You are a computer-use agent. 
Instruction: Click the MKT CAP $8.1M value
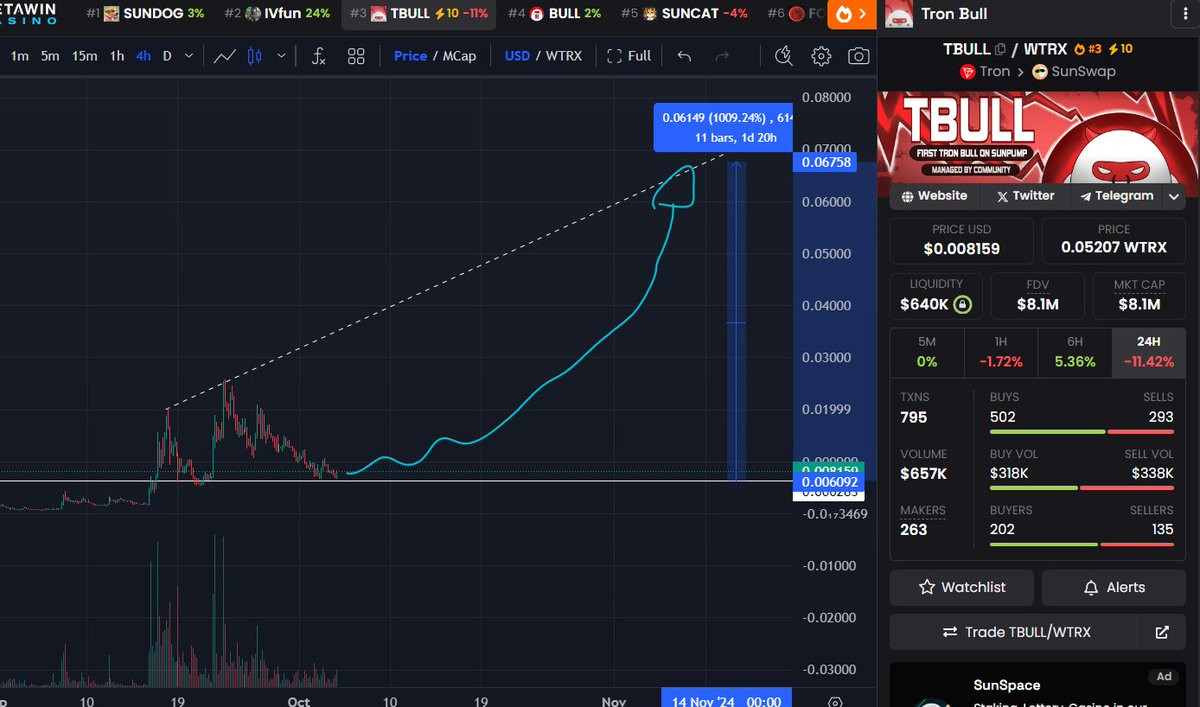coord(1139,304)
